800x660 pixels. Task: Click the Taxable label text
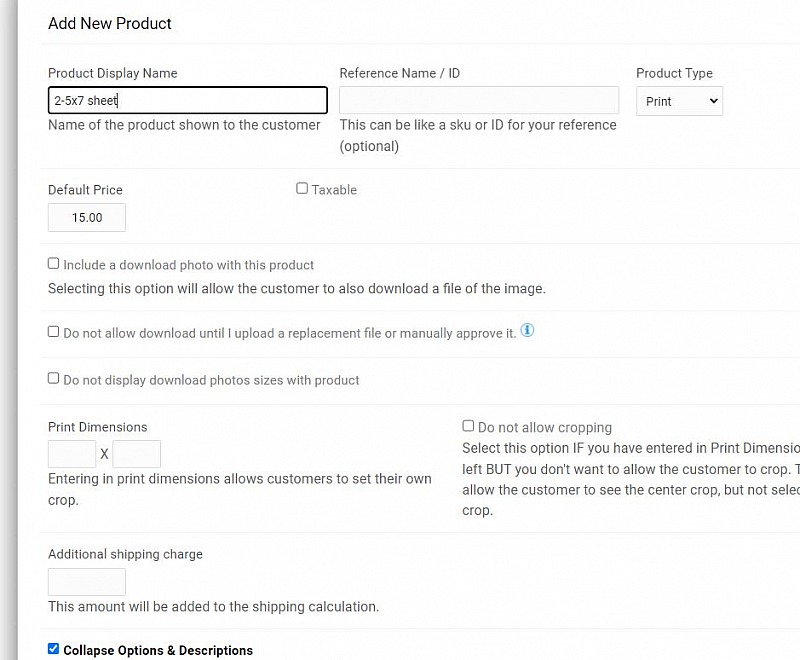[334, 190]
